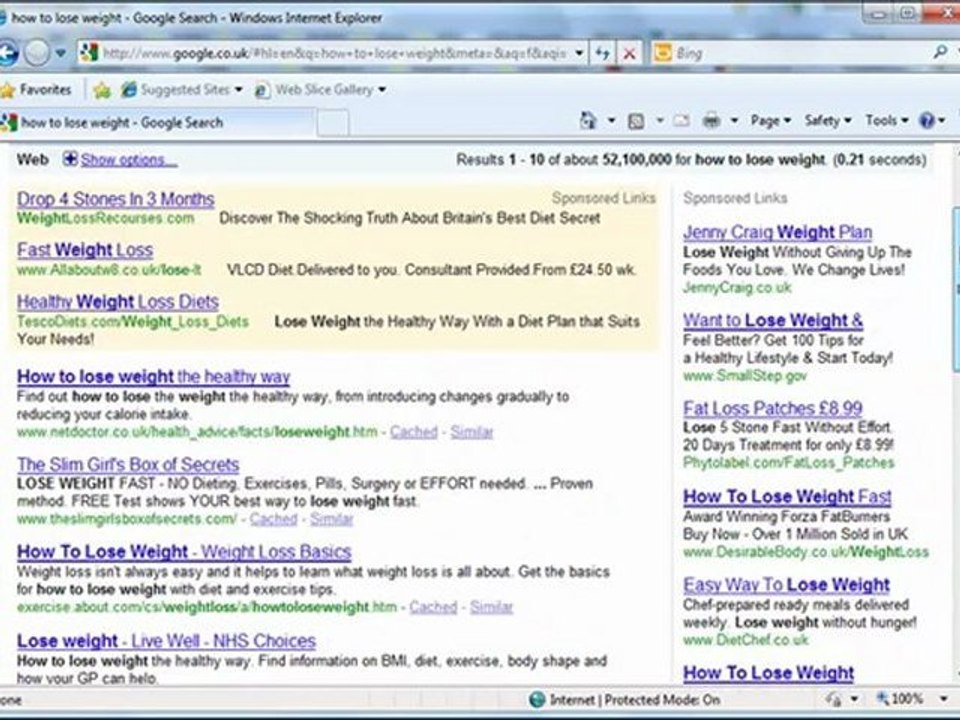Click the plus icon beside Show options
The height and width of the screenshot is (720, 960).
coord(70,159)
